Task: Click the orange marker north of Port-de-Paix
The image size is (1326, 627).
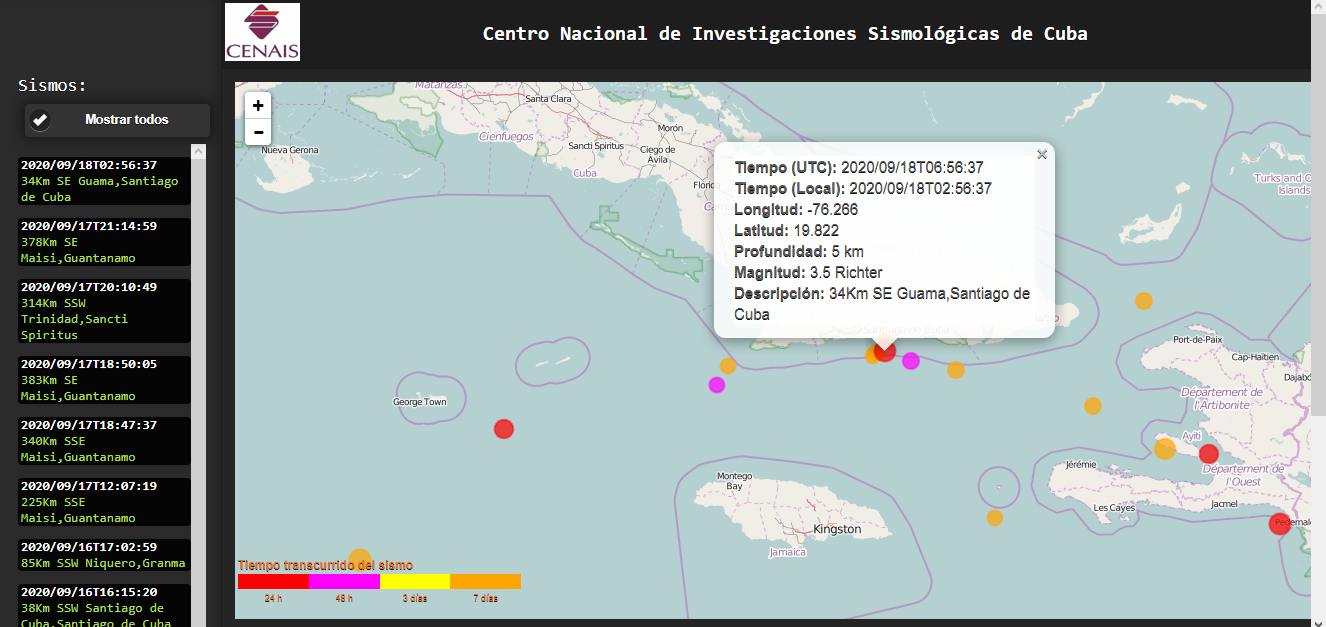Action: [1143, 301]
